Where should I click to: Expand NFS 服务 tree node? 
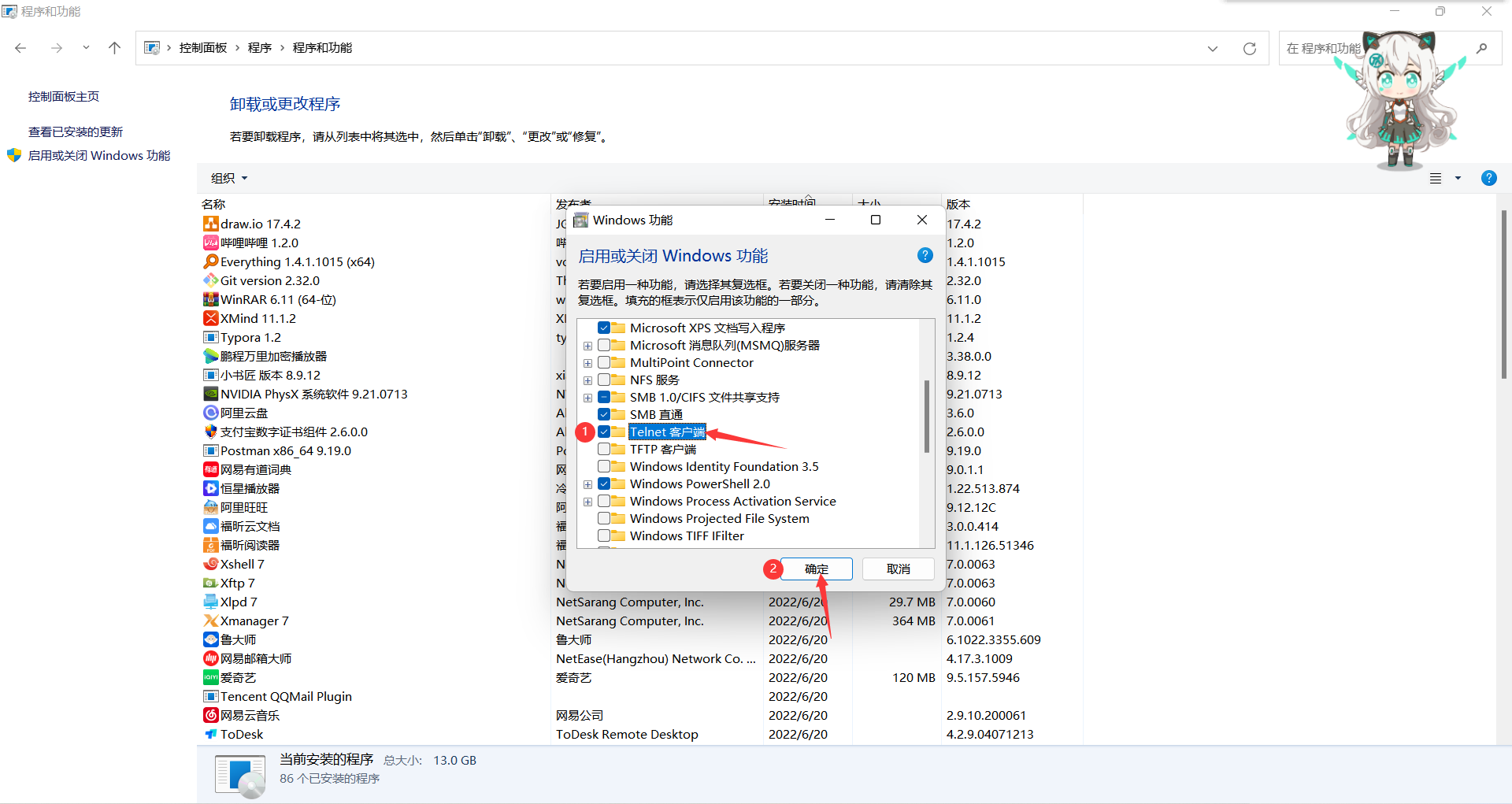[x=587, y=380]
